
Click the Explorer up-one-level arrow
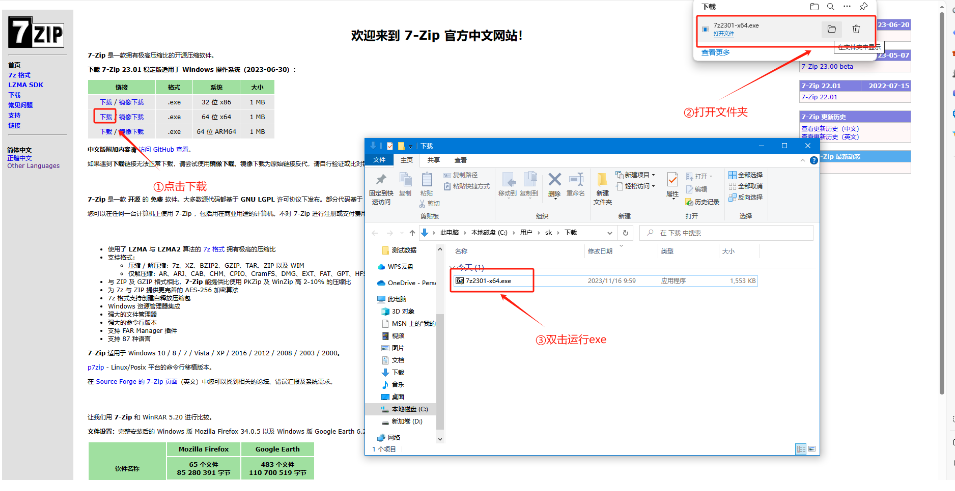[x=412, y=233]
